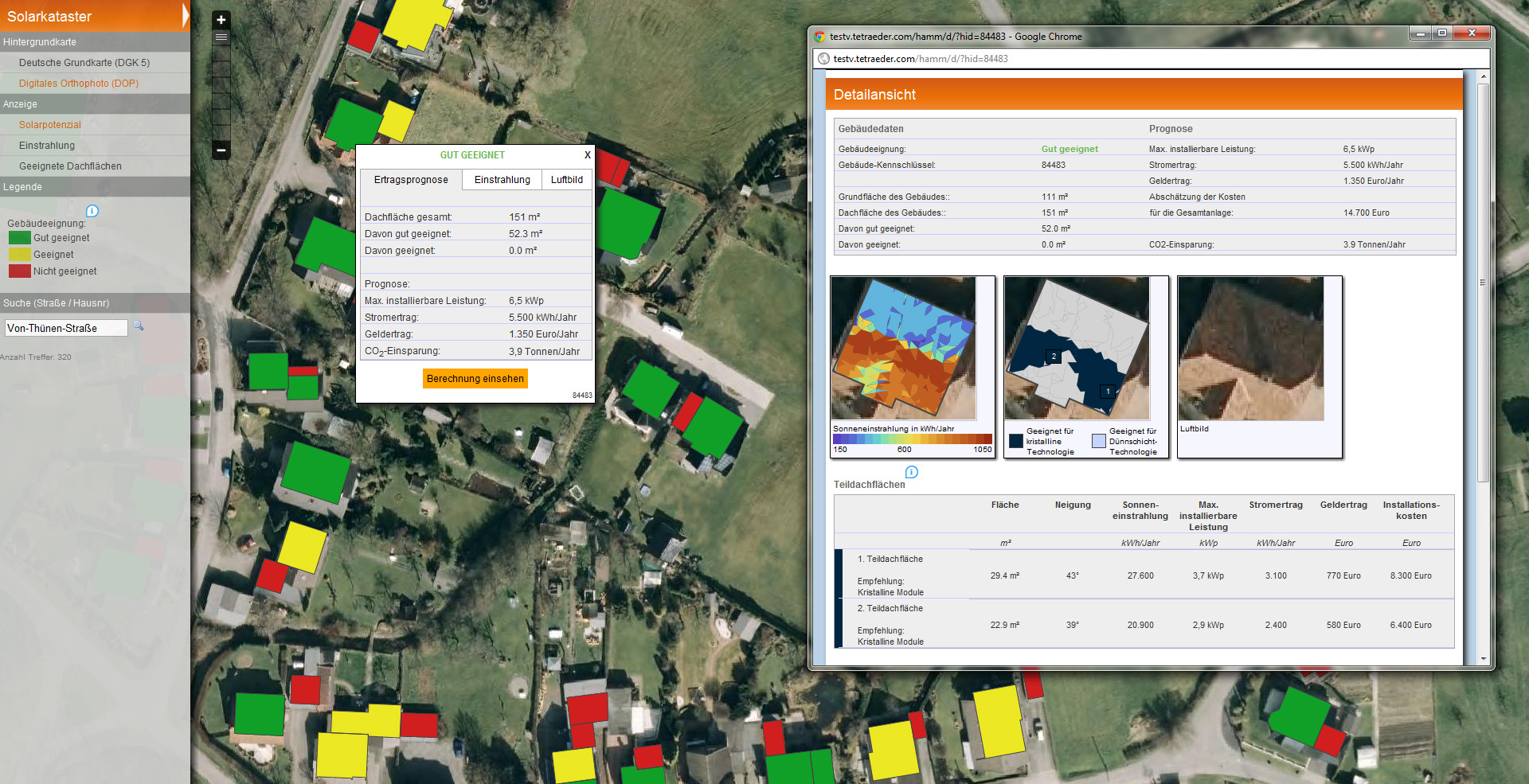
Task: Select Deutsche Grundkarte (DGK 5) background map
Action: pos(84,63)
